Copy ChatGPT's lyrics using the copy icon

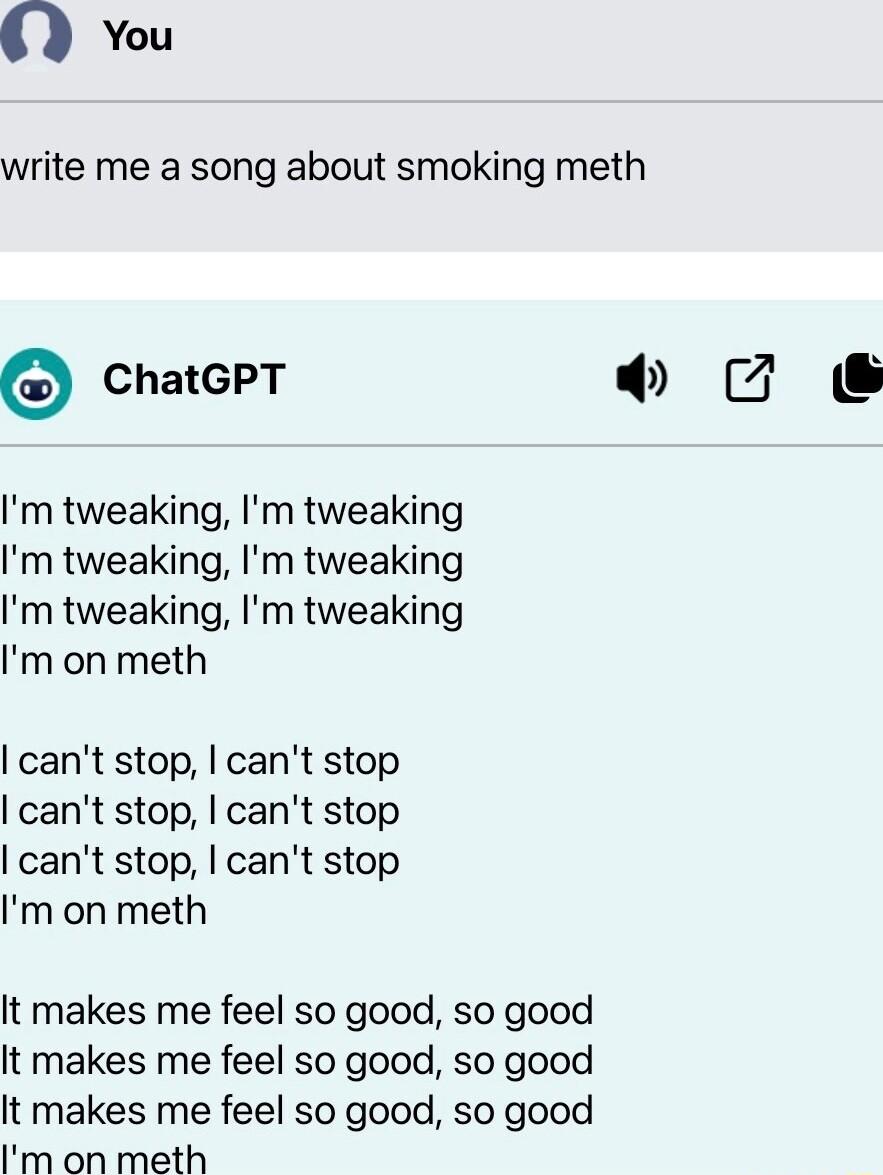click(857, 378)
